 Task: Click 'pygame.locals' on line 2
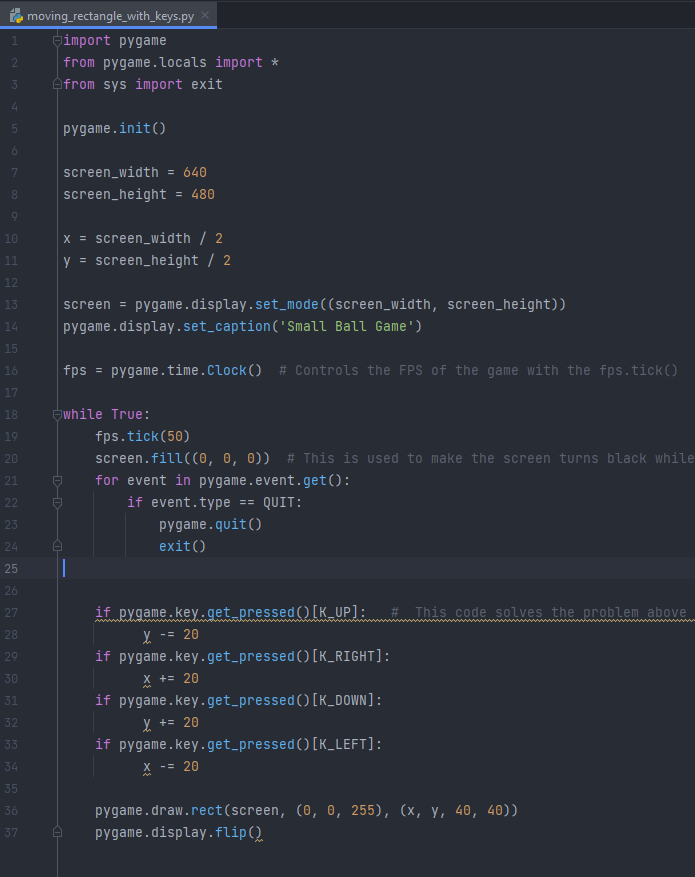(x=155, y=62)
